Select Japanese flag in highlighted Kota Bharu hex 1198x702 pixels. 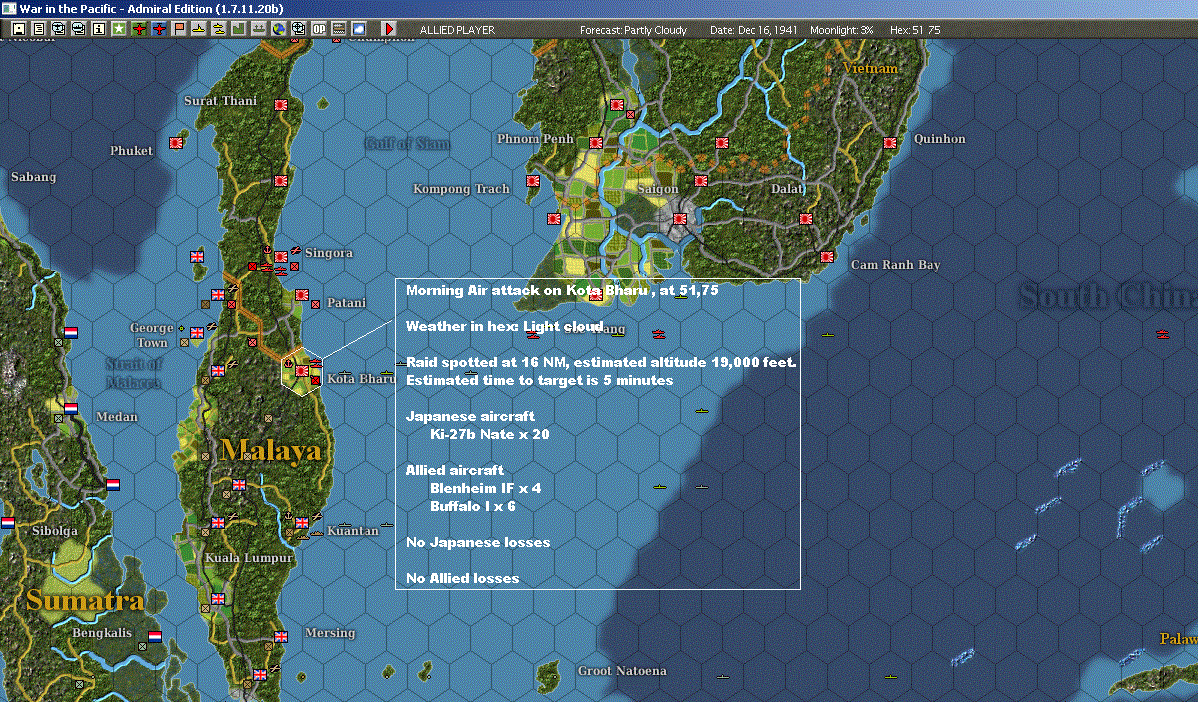(302, 371)
